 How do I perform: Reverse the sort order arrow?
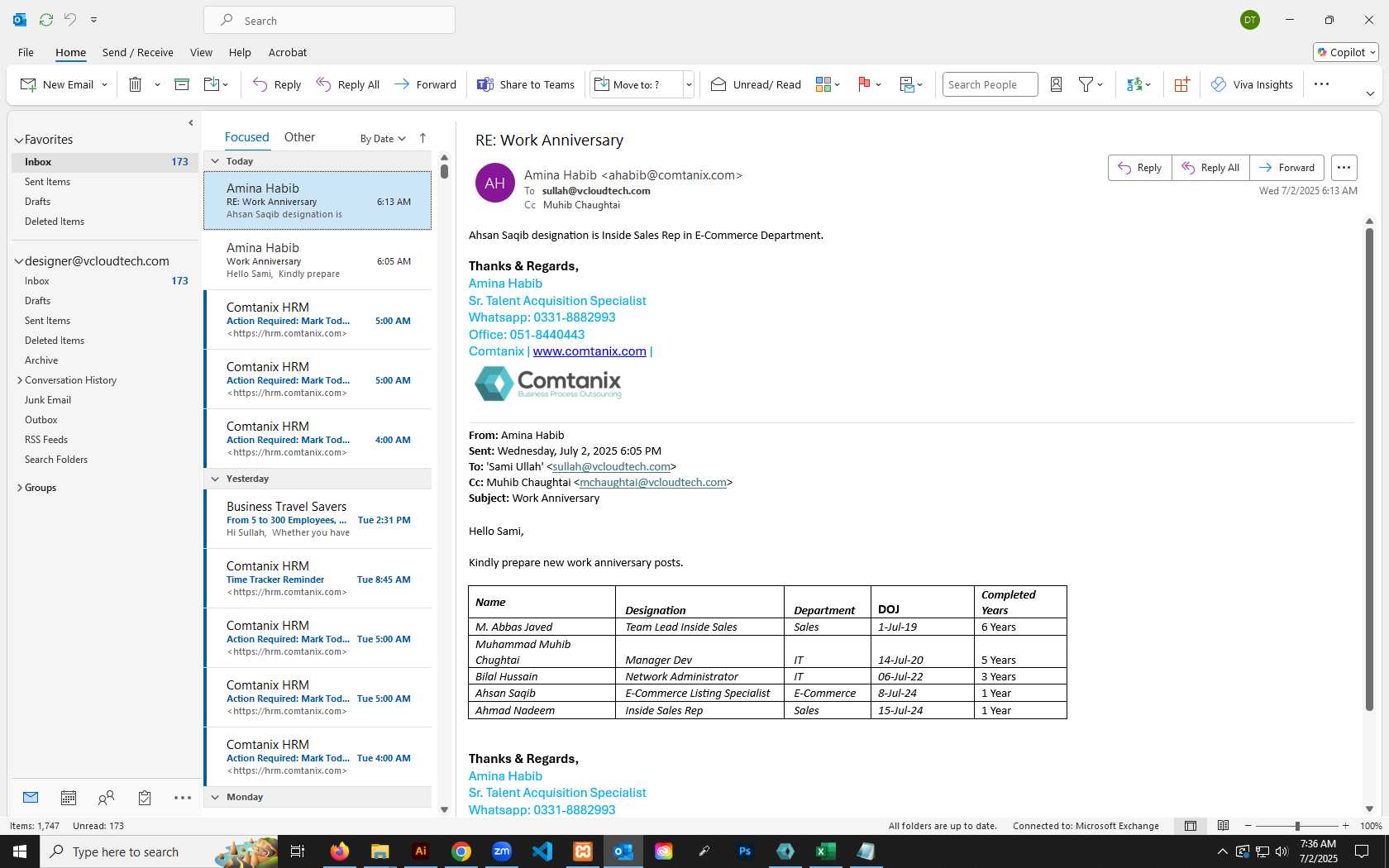click(422, 138)
